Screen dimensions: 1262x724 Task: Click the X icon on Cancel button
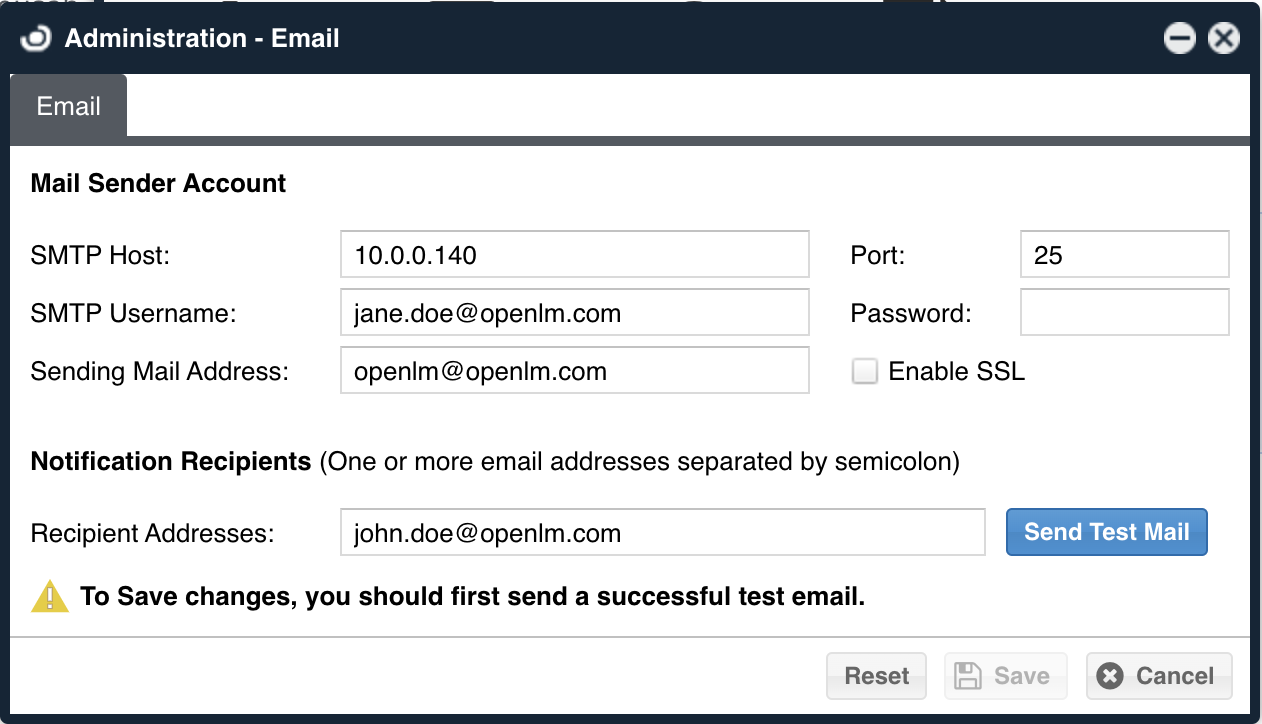click(1110, 676)
